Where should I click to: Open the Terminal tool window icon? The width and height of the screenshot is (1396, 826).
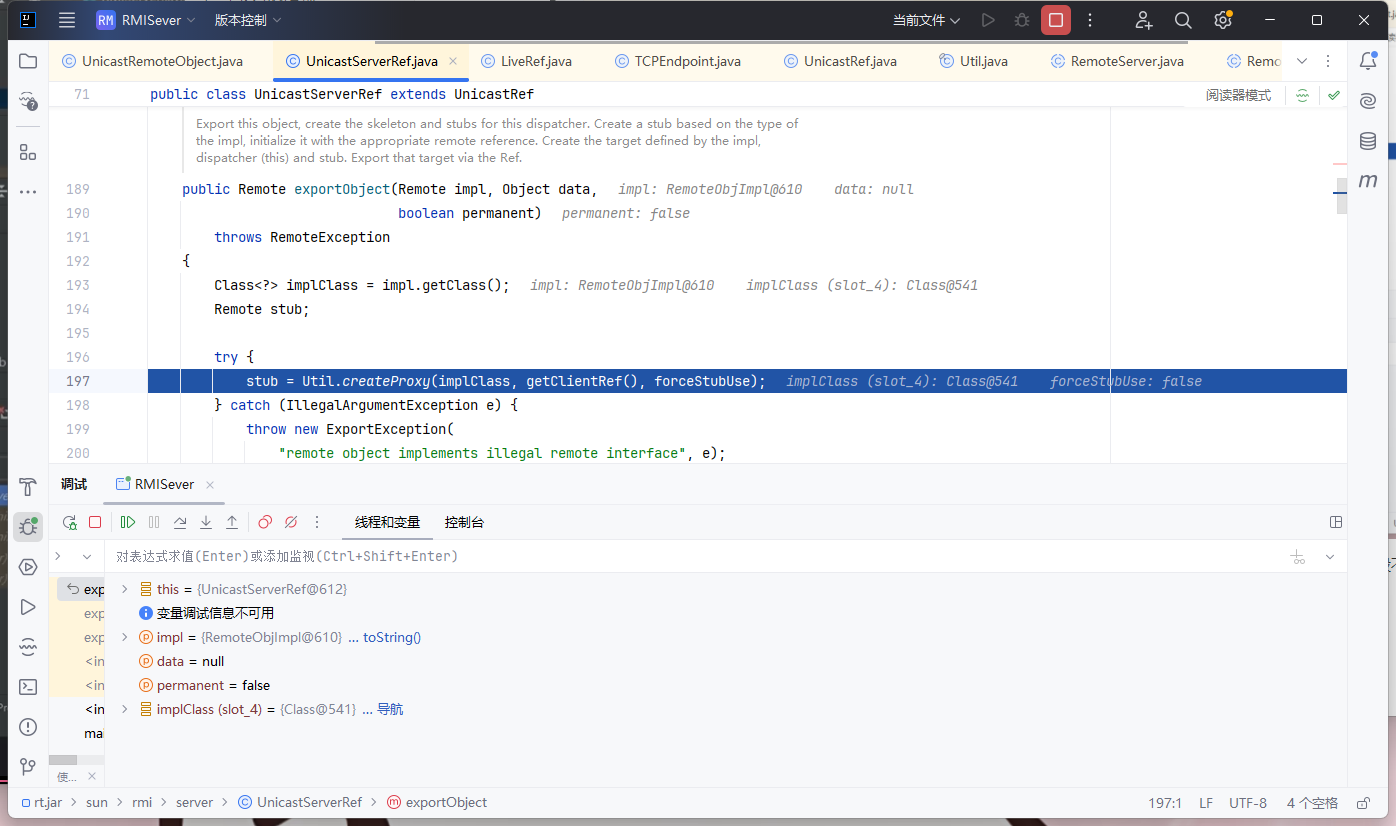[x=28, y=687]
